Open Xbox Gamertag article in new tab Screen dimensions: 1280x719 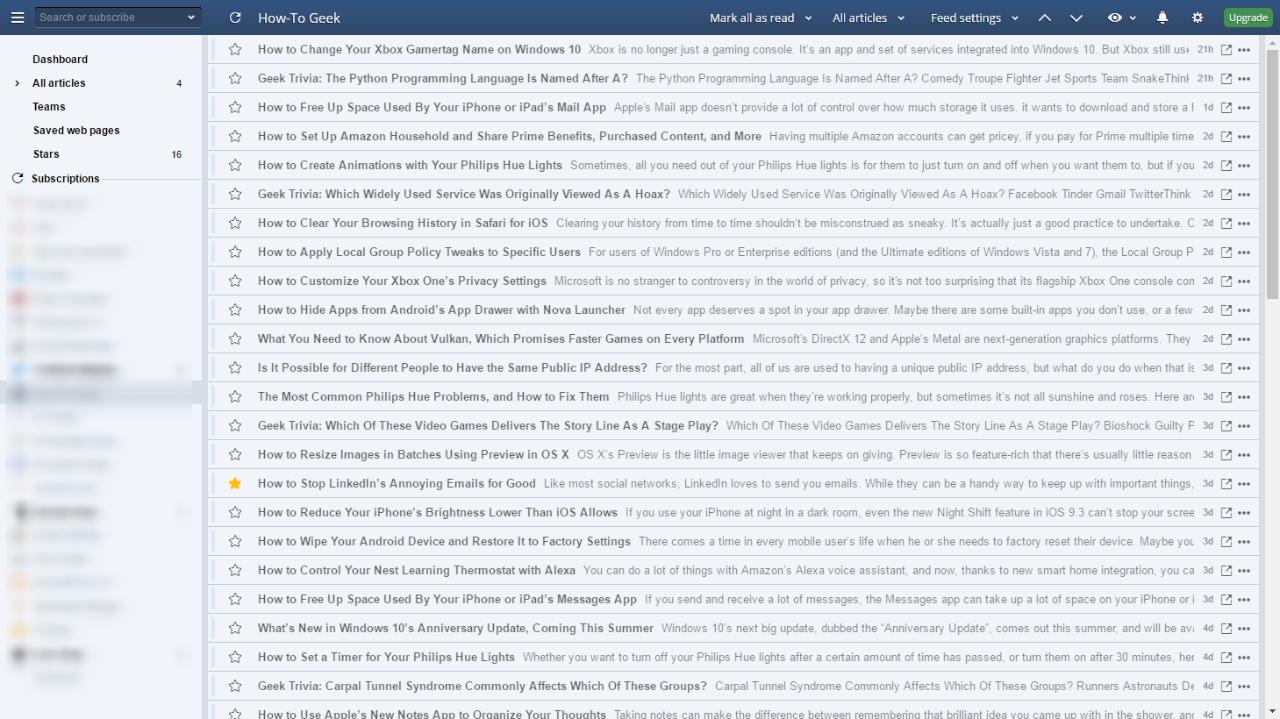(x=1227, y=49)
